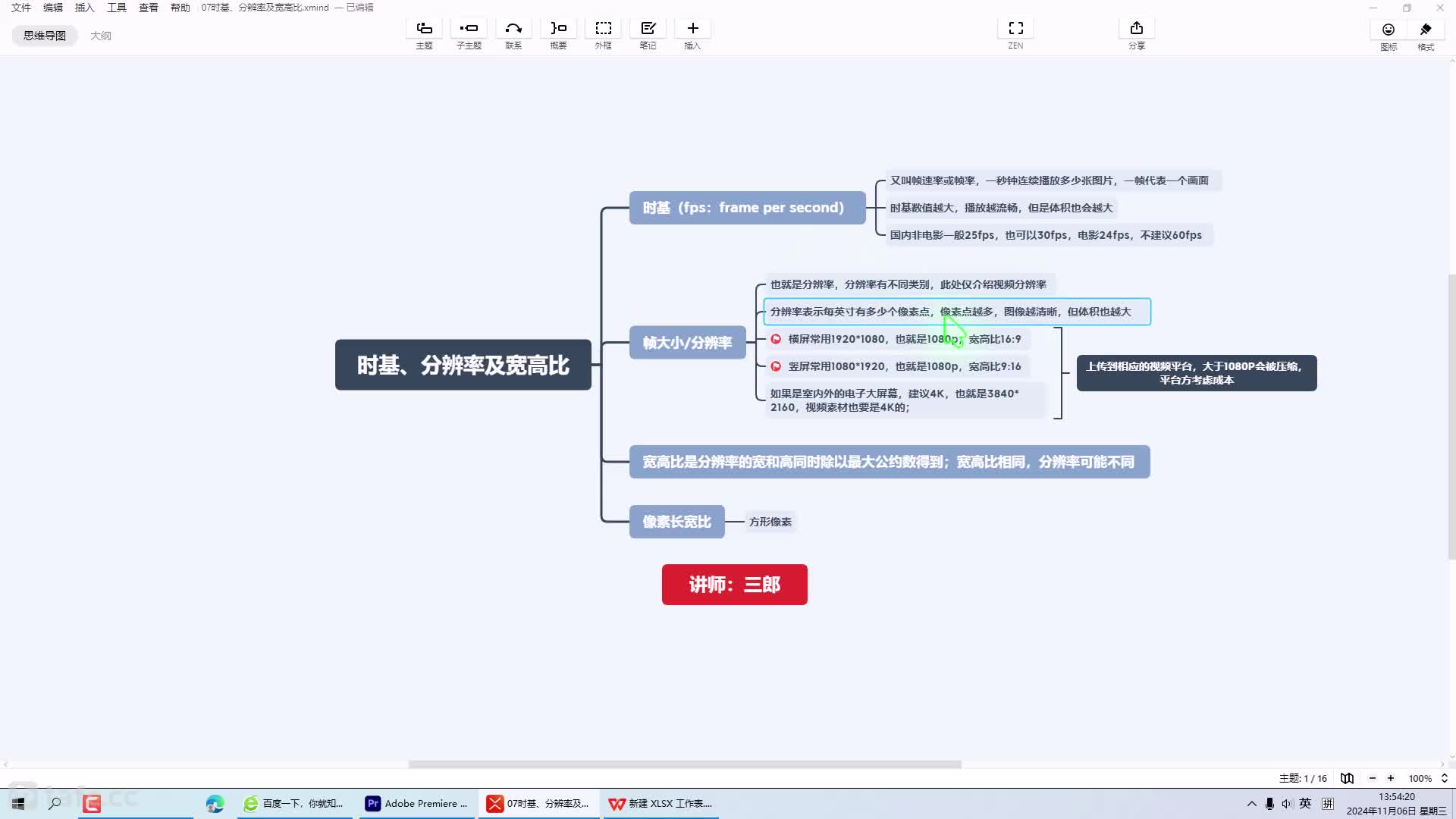The height and width of the screenshot is (819, 1456).
Task: Open the red app pinned next to taskbar search
Action: pos(92,803)
